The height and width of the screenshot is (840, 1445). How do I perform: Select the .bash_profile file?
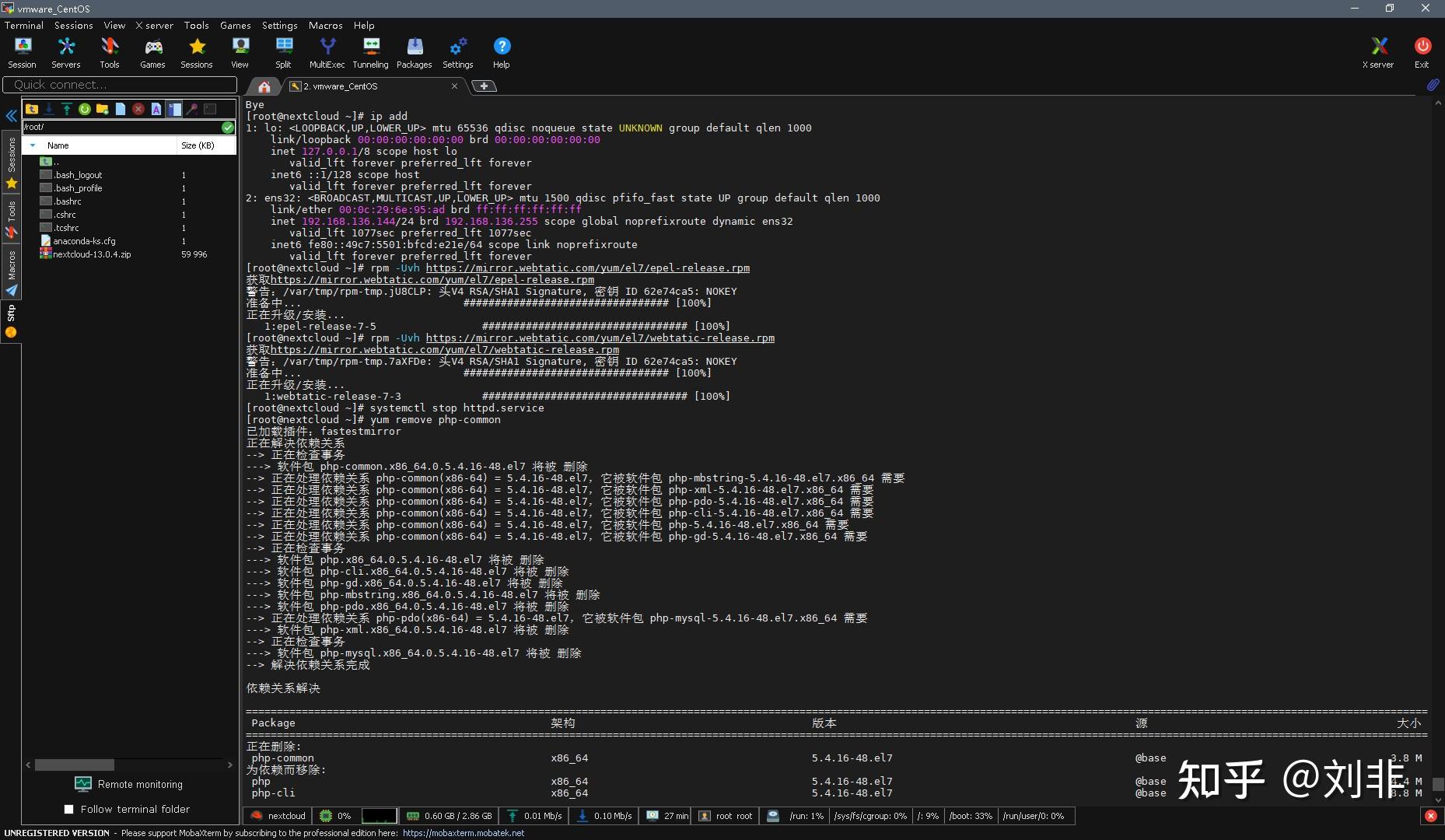78,188
